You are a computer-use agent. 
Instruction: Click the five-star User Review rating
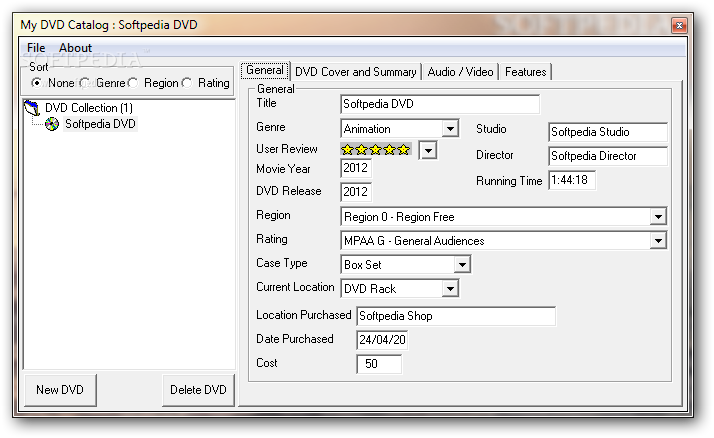coord(376,149)
